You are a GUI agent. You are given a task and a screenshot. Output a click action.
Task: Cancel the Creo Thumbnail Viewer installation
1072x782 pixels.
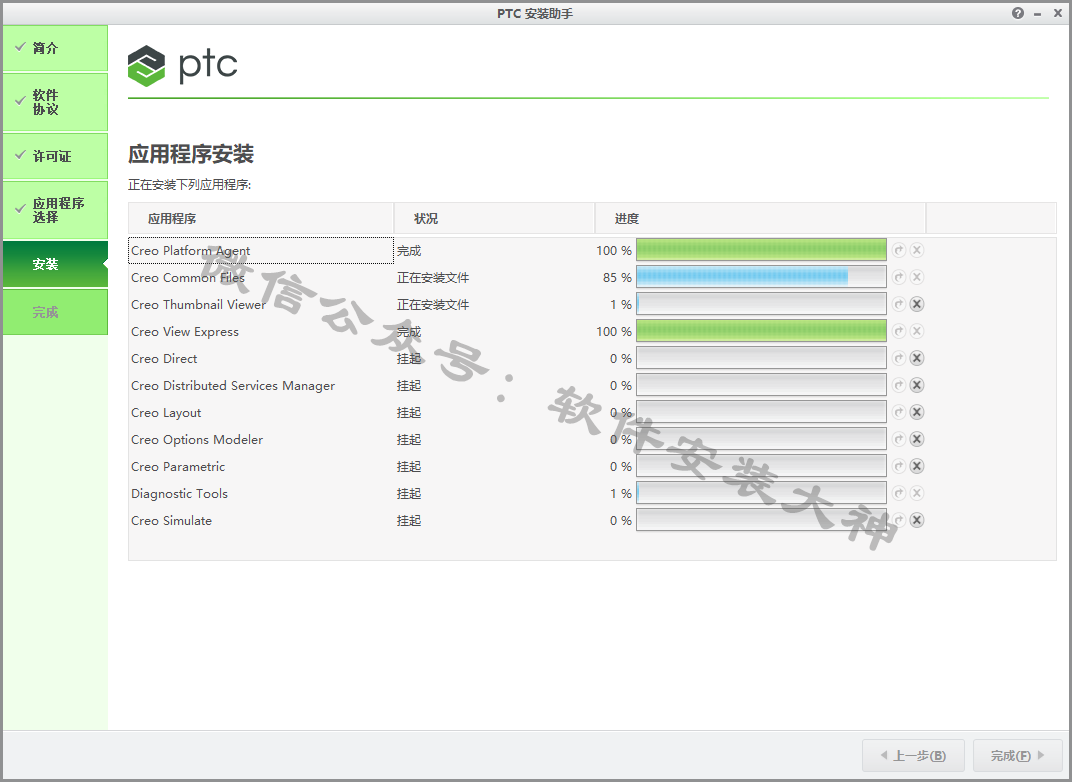(x=916, y=304)
